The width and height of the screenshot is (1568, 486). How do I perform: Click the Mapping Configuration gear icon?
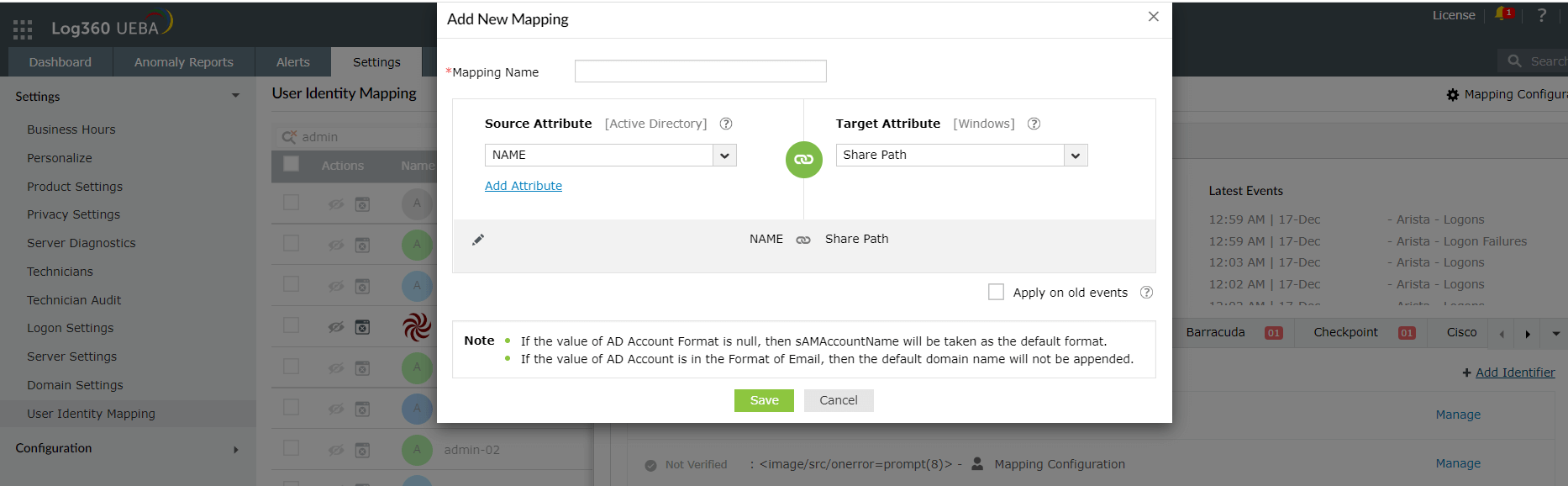pyautogui.click(x=1452, y=95)
